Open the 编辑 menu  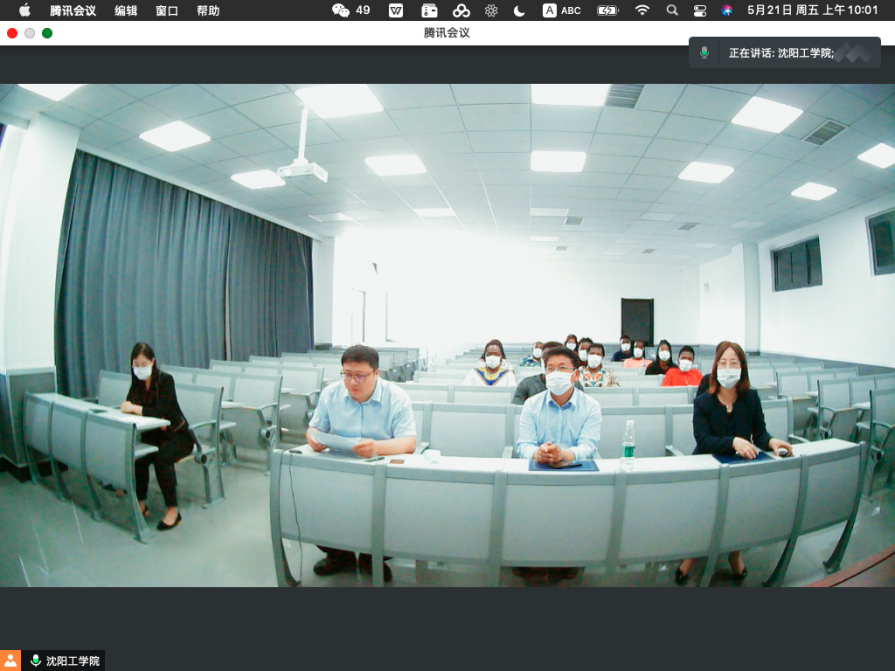point(126,10)
